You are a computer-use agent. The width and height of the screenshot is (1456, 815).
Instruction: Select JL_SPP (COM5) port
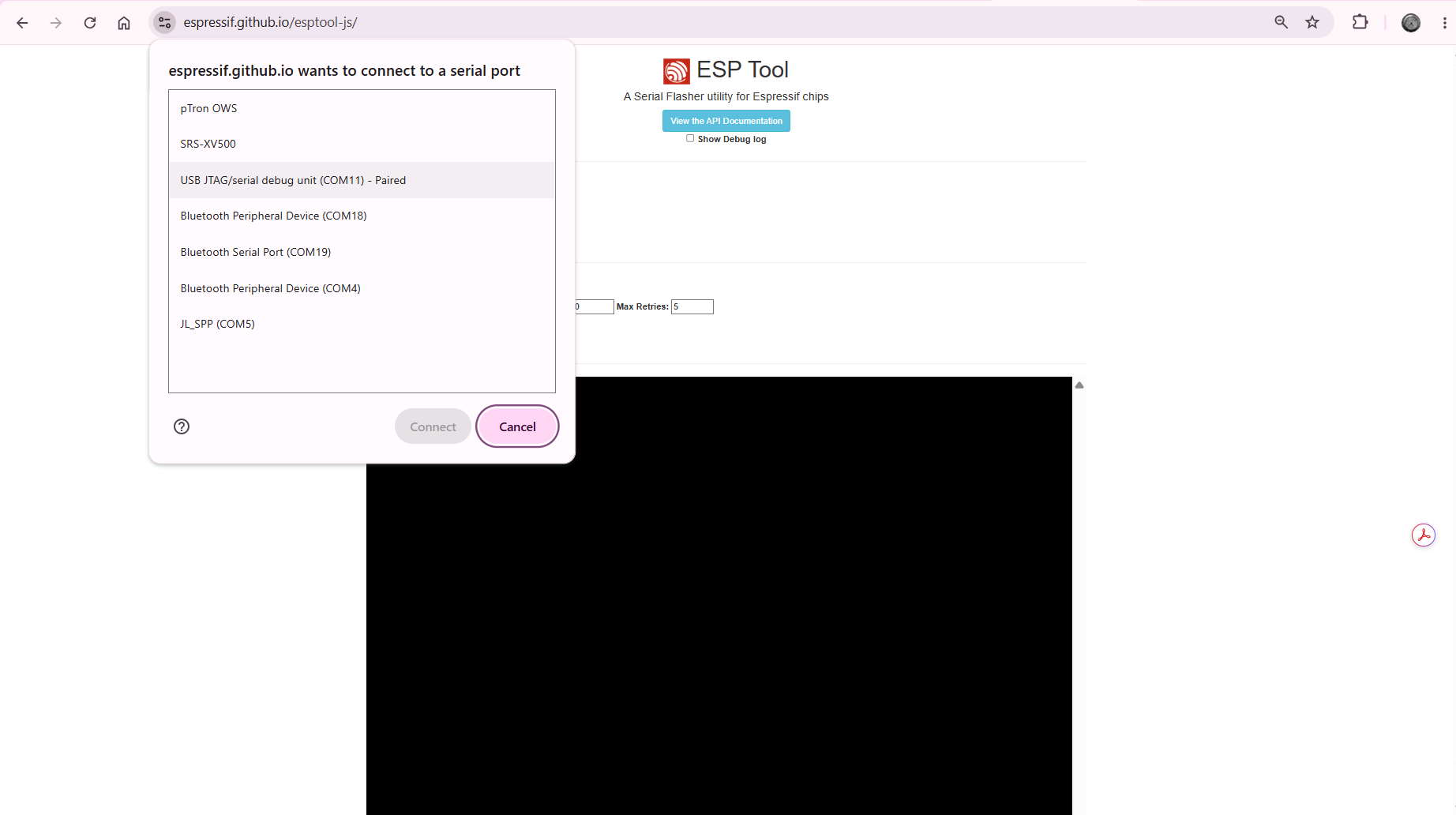[362, 324]
